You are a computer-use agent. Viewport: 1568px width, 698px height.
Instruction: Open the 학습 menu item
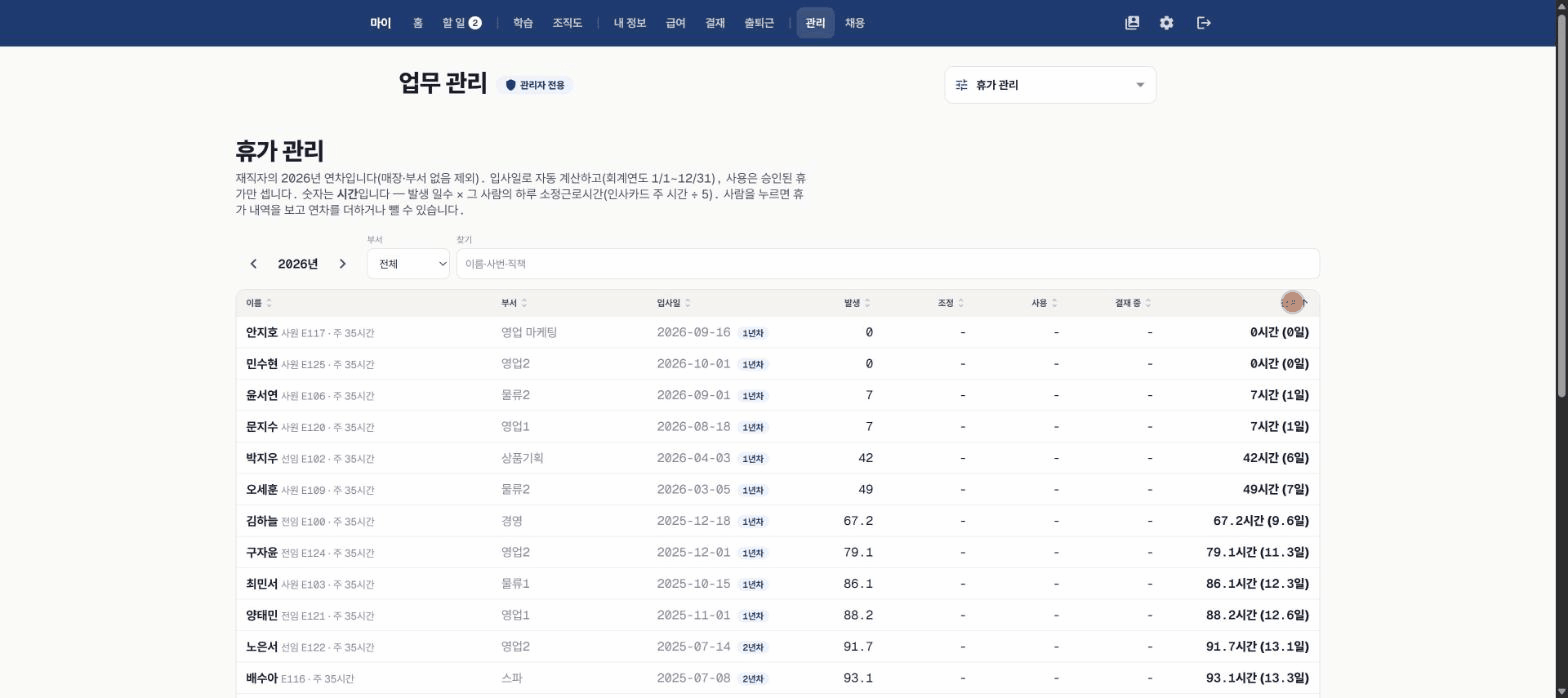tap(523, 23)
